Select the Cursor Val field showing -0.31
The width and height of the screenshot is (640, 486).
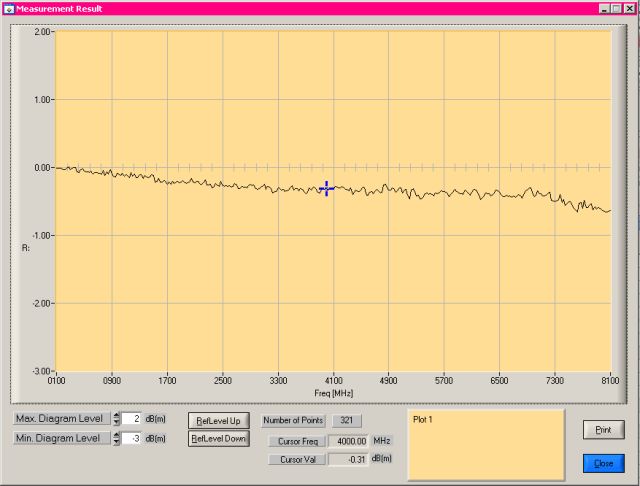click(x=349, y=459)
